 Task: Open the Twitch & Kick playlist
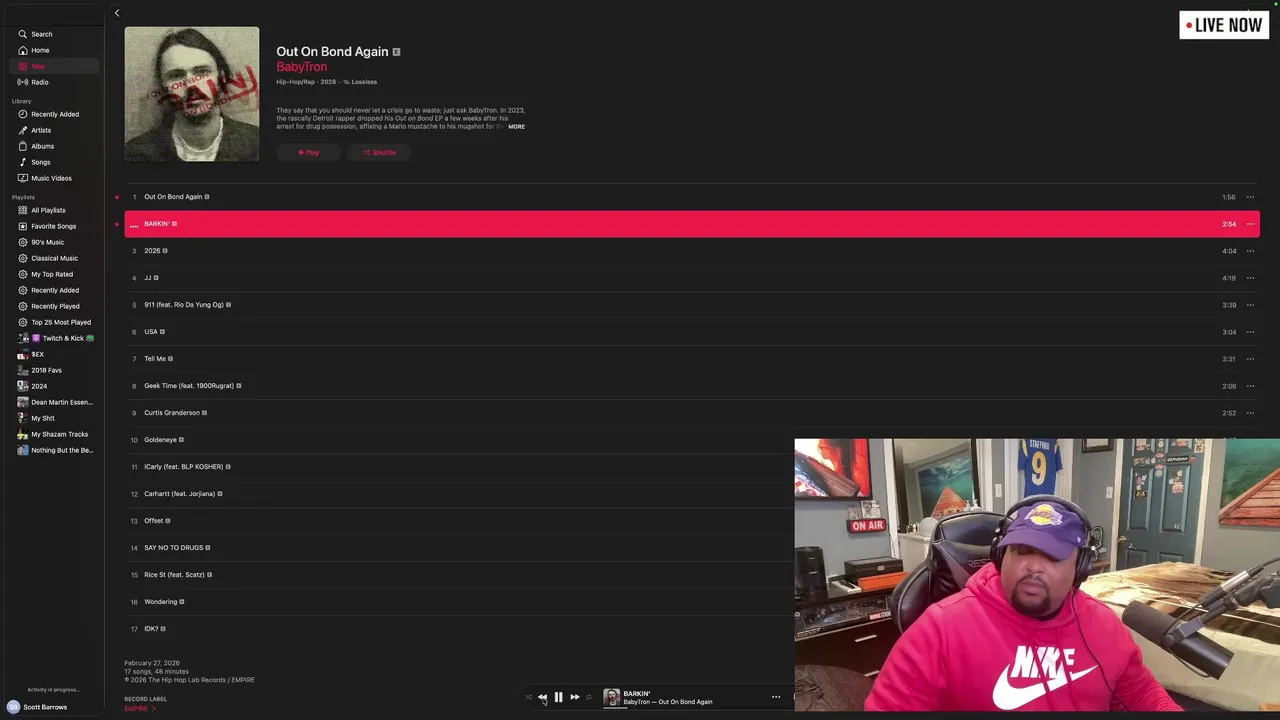tap(54, 338)
